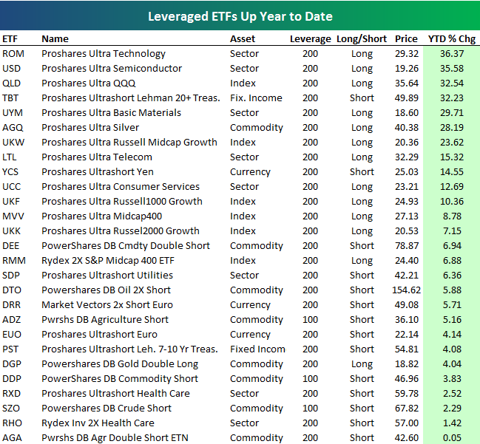Click the MVV ticker cell

click(13, 216)
